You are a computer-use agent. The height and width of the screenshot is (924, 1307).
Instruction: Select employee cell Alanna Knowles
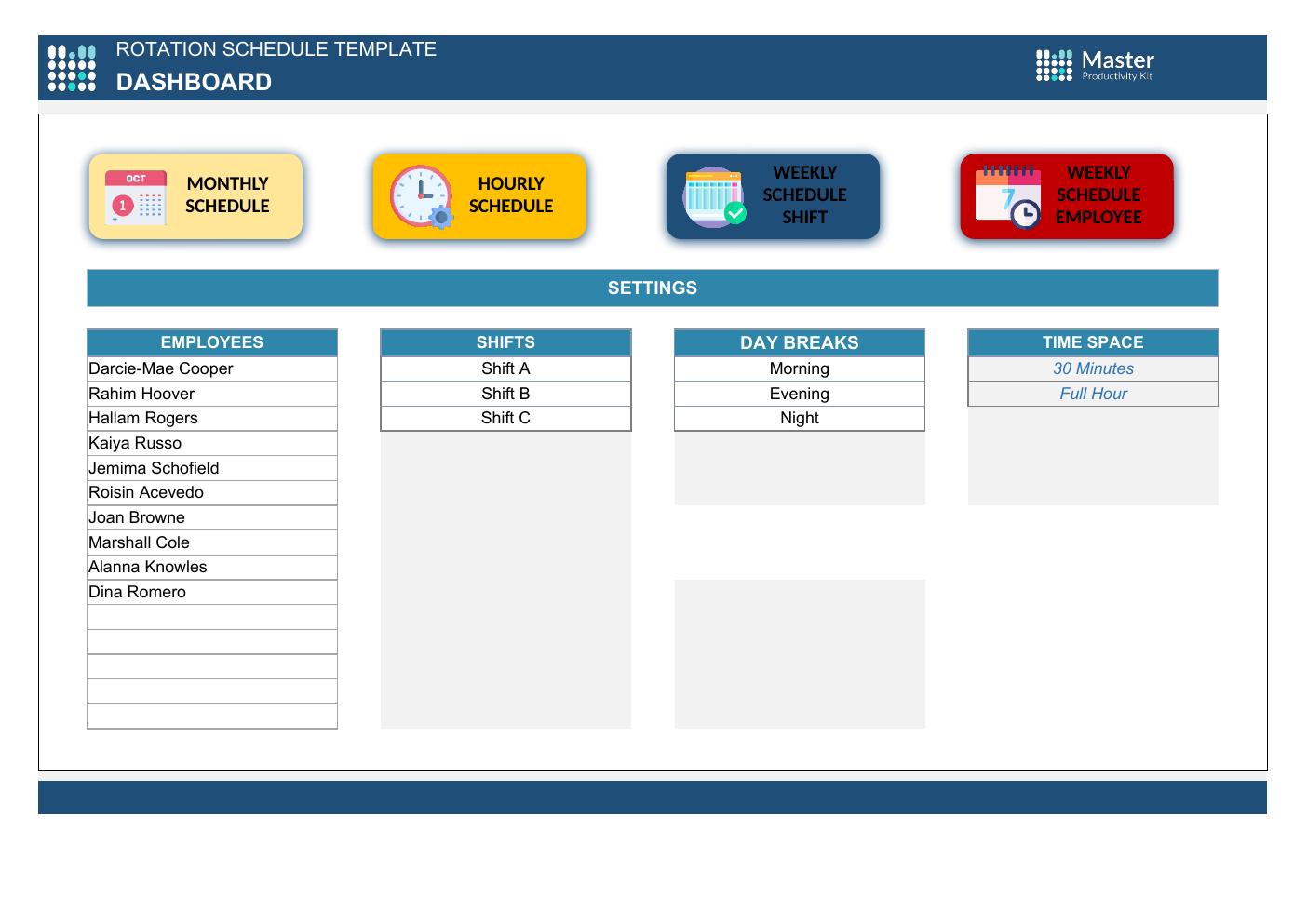[212, 568]
